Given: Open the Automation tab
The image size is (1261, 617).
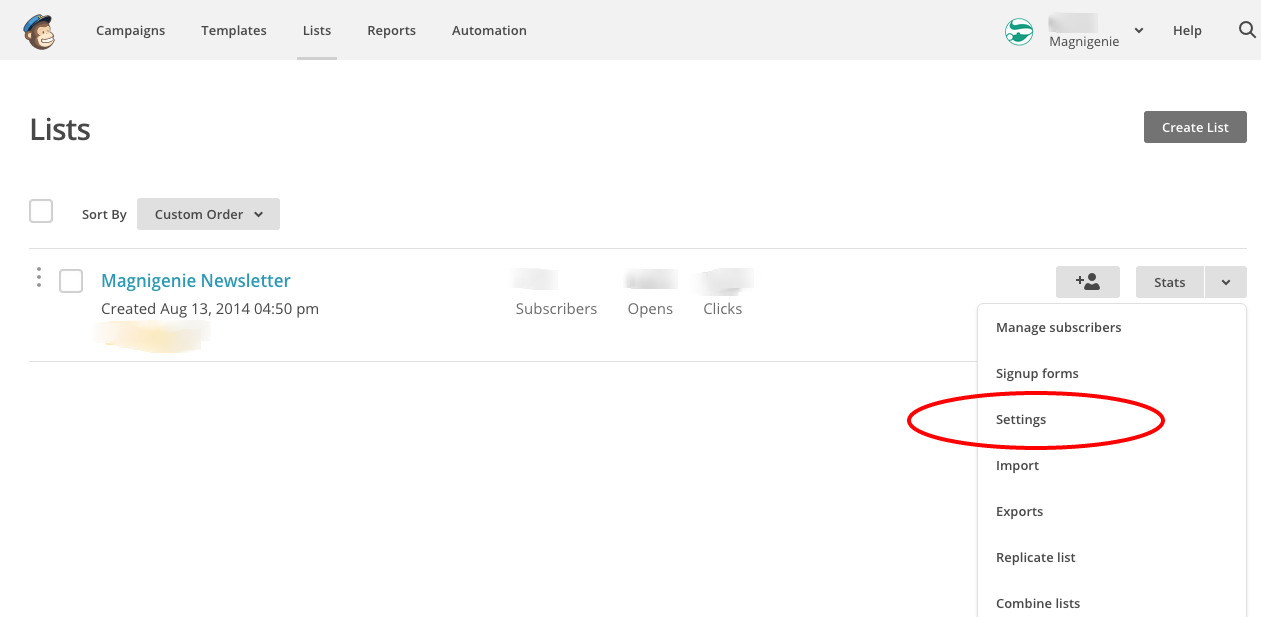Looking at the screenshot, I should point(489,31).
